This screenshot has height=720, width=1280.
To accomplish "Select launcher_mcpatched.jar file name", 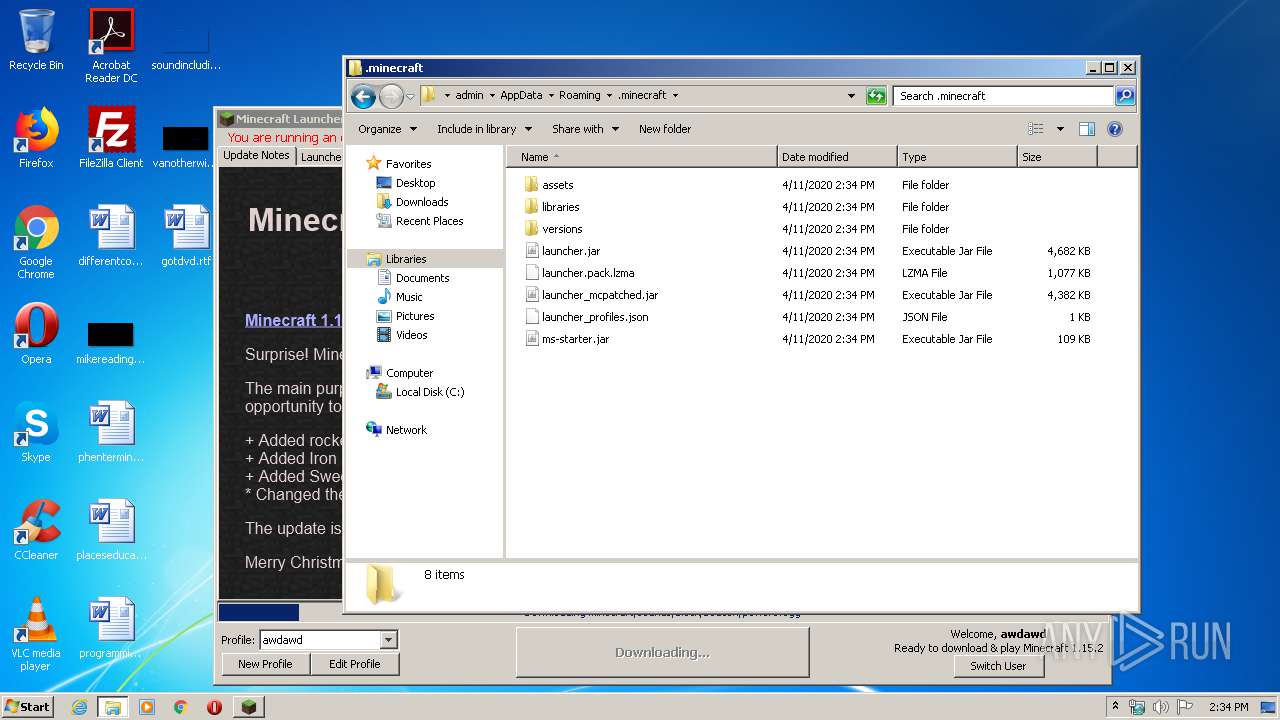I will (x=600, y=295).
